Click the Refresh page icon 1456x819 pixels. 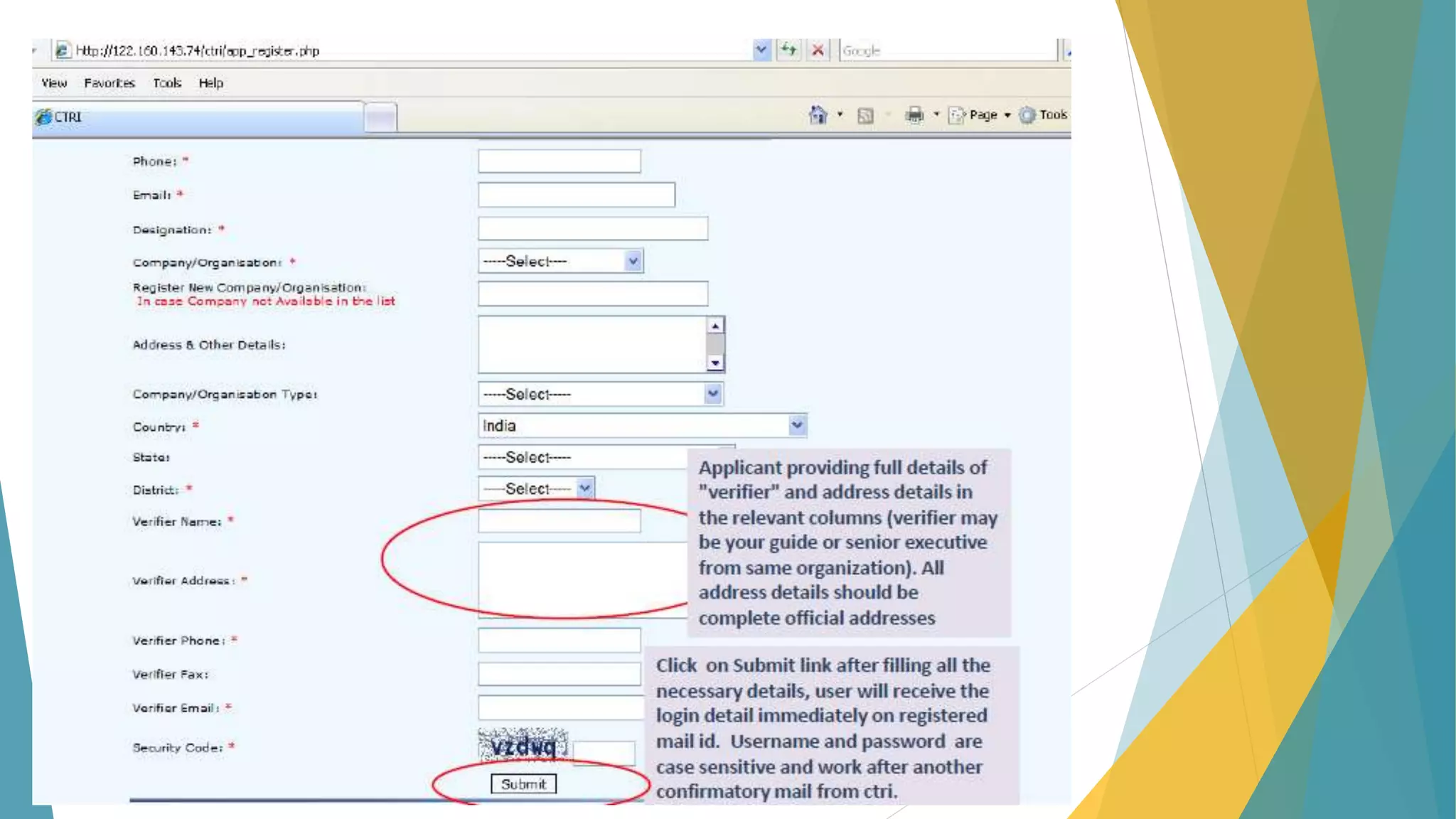coord(788,50)
